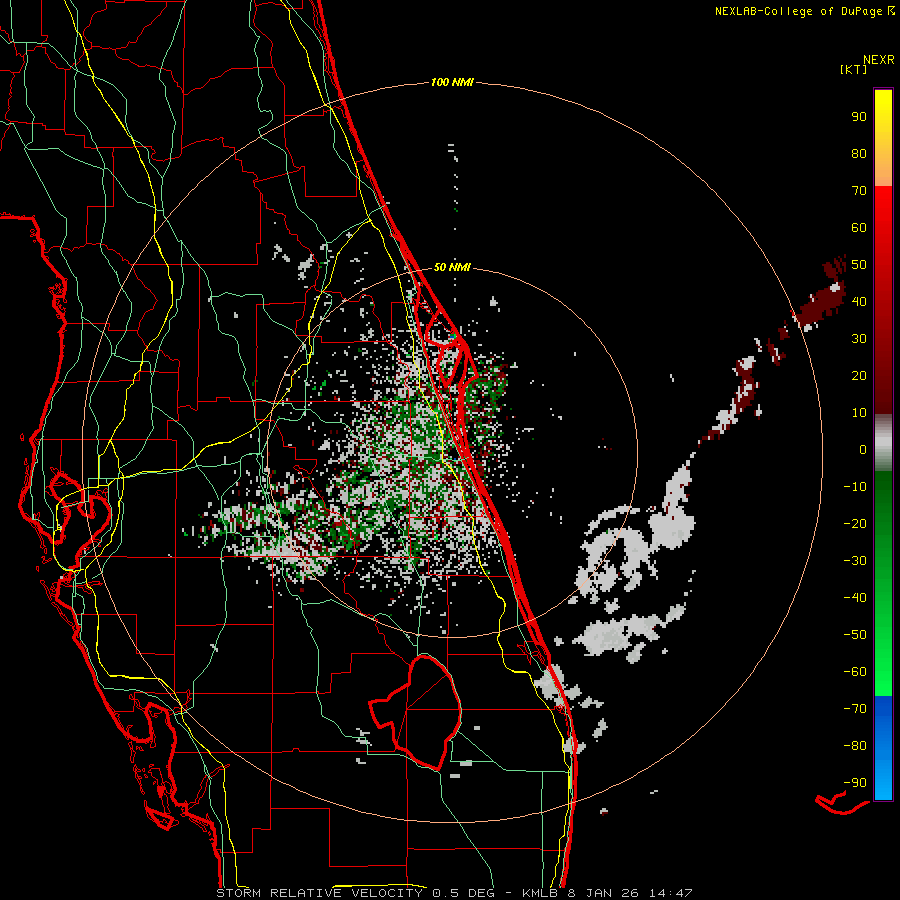
Task: Click the 50 value on velocity scale
Action: (x=859, y=265)
